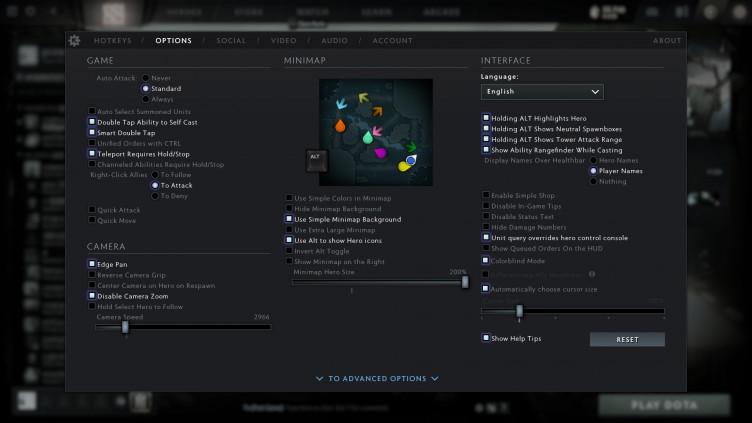This screenshot has height=423, width=752.
Task: Open the Audio settings tab
Action: [334, 41]
